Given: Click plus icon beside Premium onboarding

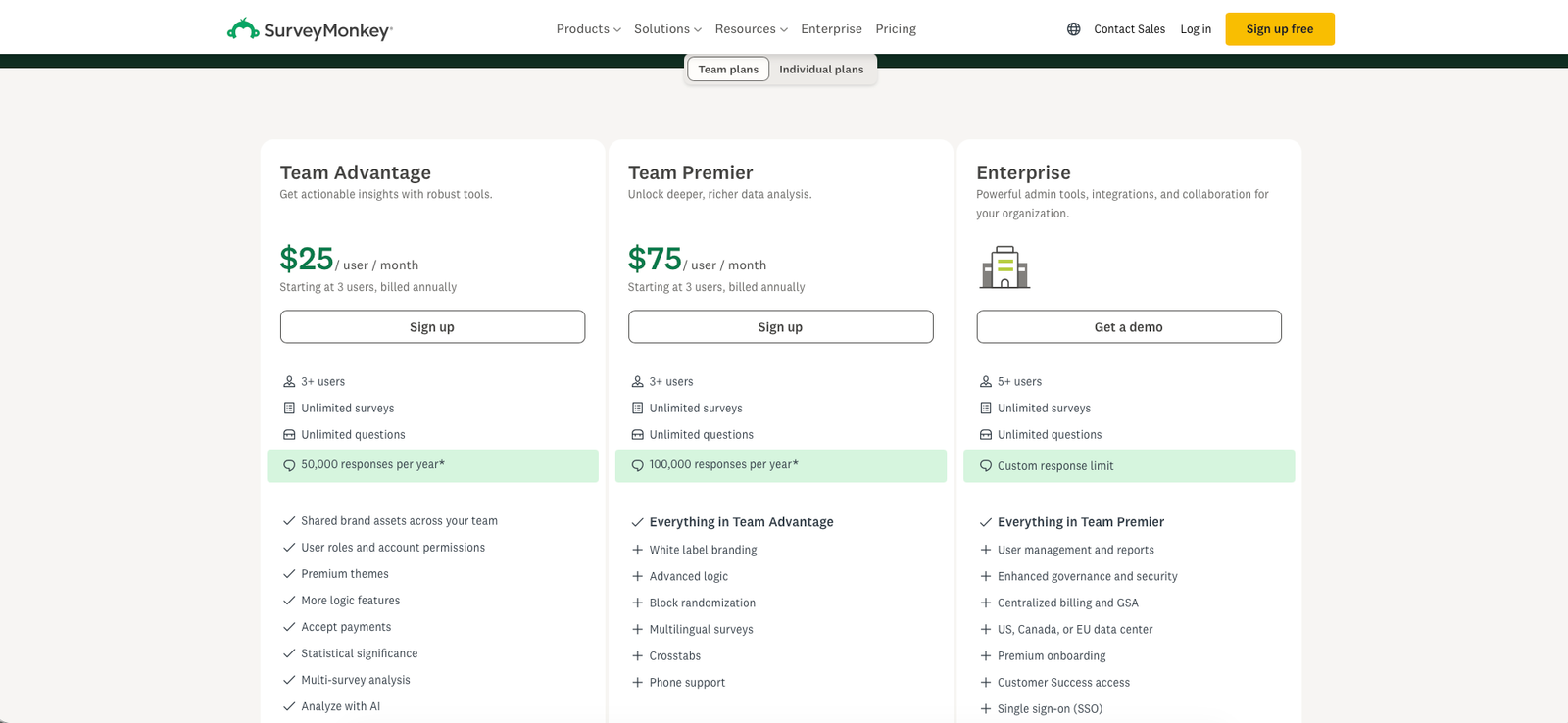Looking at the screenshot, I should [x=986, y=655].
